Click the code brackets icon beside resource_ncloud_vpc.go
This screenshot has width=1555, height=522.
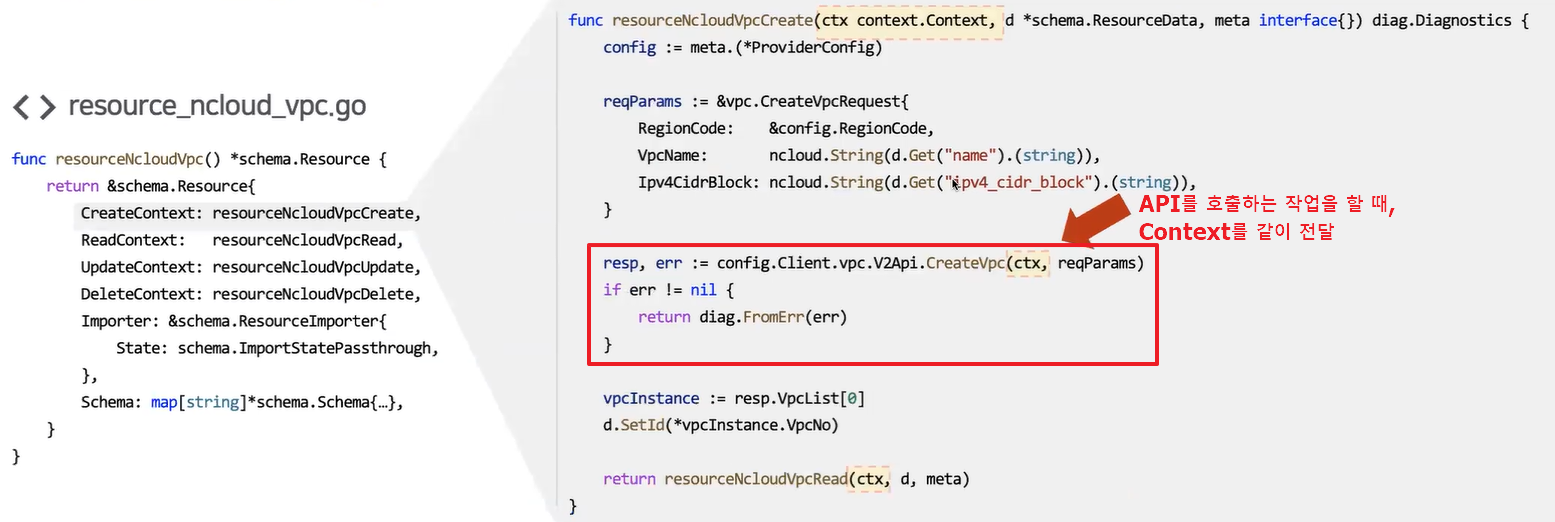pyautogui.click(x=34, y=106)
